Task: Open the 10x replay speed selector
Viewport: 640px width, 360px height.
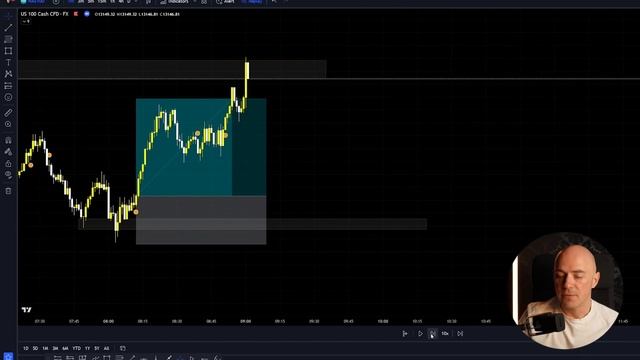Action: coord(445,333)
